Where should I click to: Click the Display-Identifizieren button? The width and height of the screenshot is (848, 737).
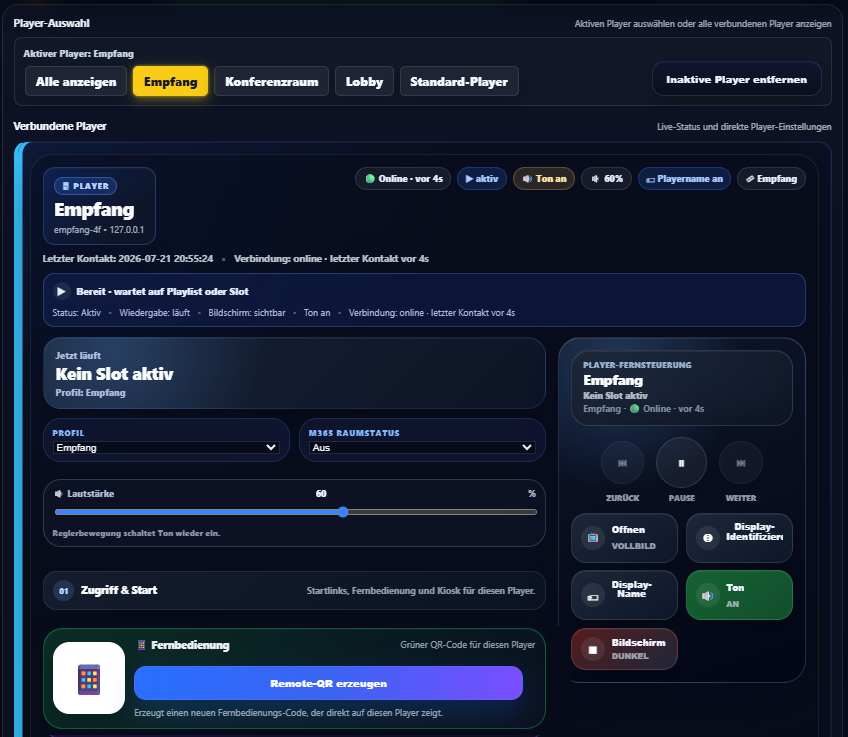point(739,538)
